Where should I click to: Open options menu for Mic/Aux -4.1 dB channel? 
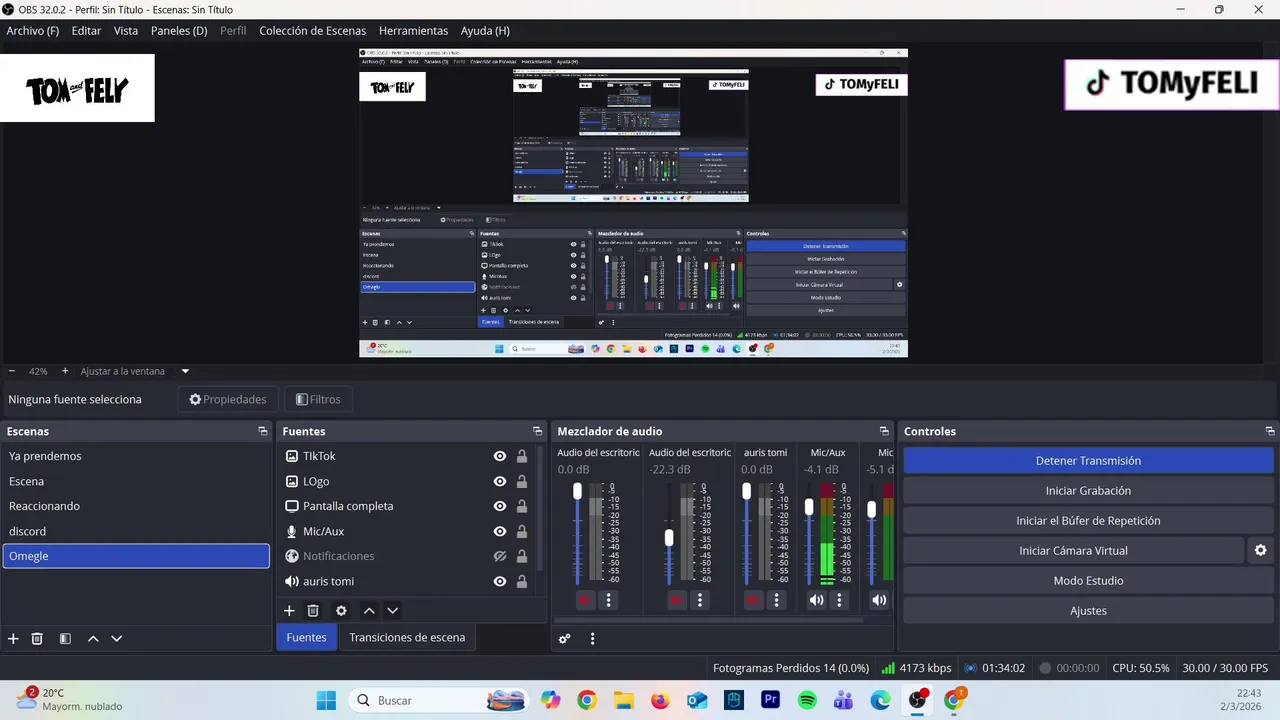click(x=840, y=600)
